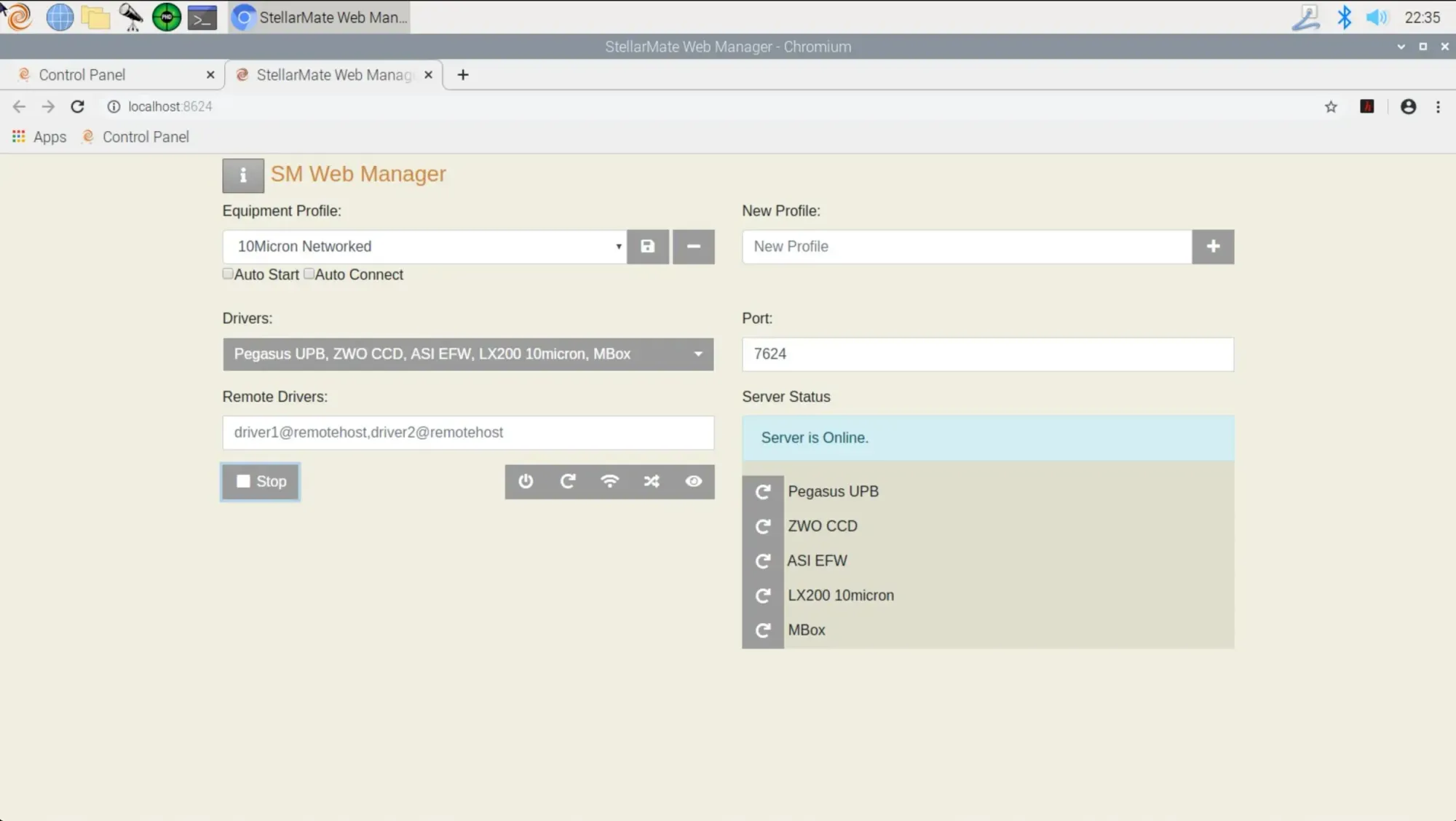Expand the Drivers selection dropdown
Image resolution: width=1456 pixels, height=821 pixels.
(x=467, y=354)
